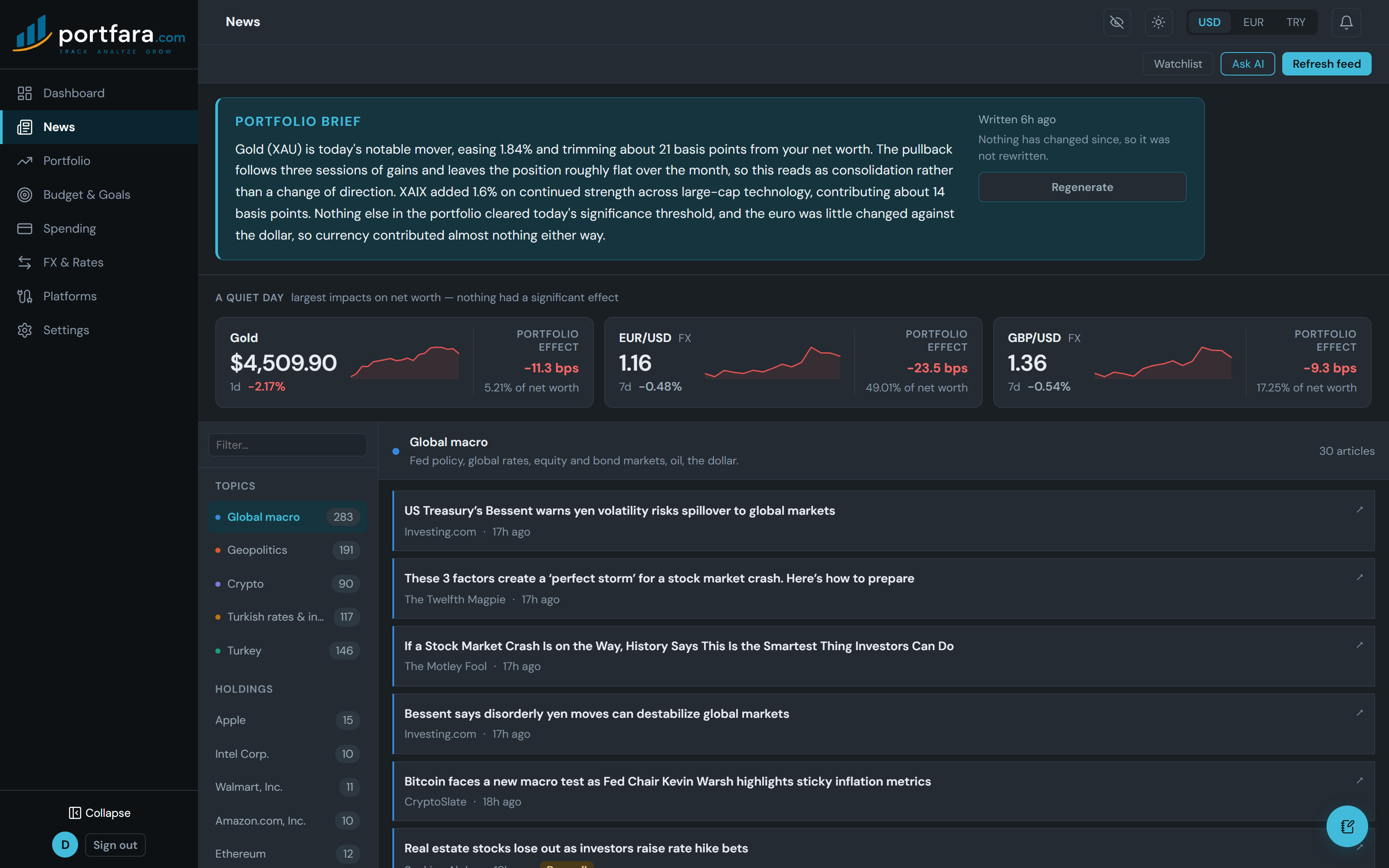Click the FX & Rates arrows icon

pyautogui.click(x=24, y=262)
